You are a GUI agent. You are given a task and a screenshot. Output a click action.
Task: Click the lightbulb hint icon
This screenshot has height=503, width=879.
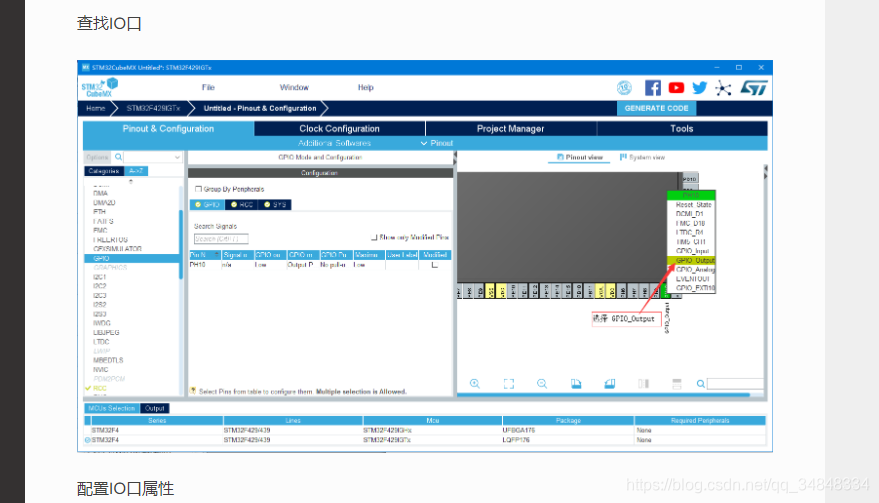[193, 391]
